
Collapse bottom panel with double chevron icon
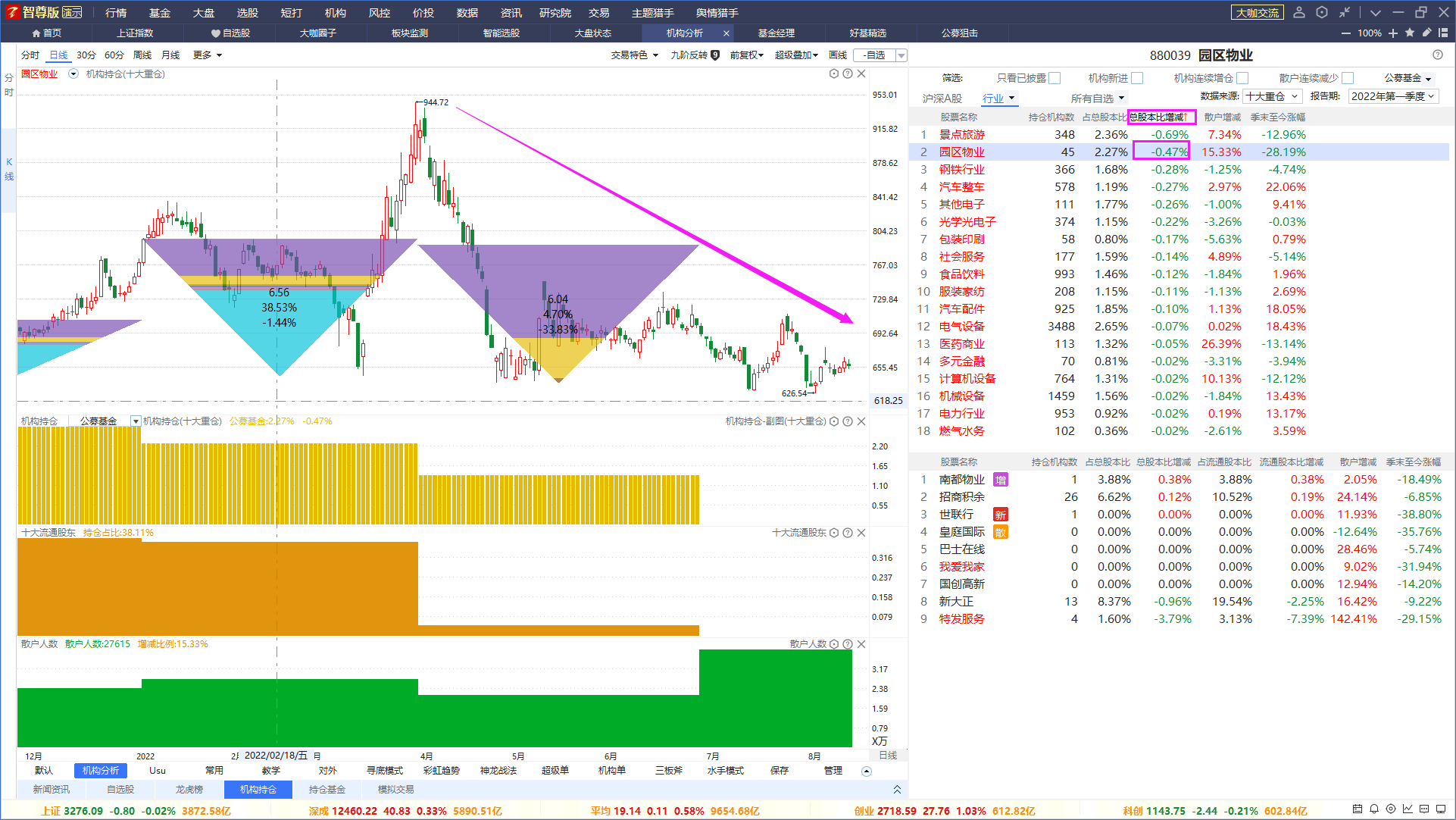pos(897,790)
